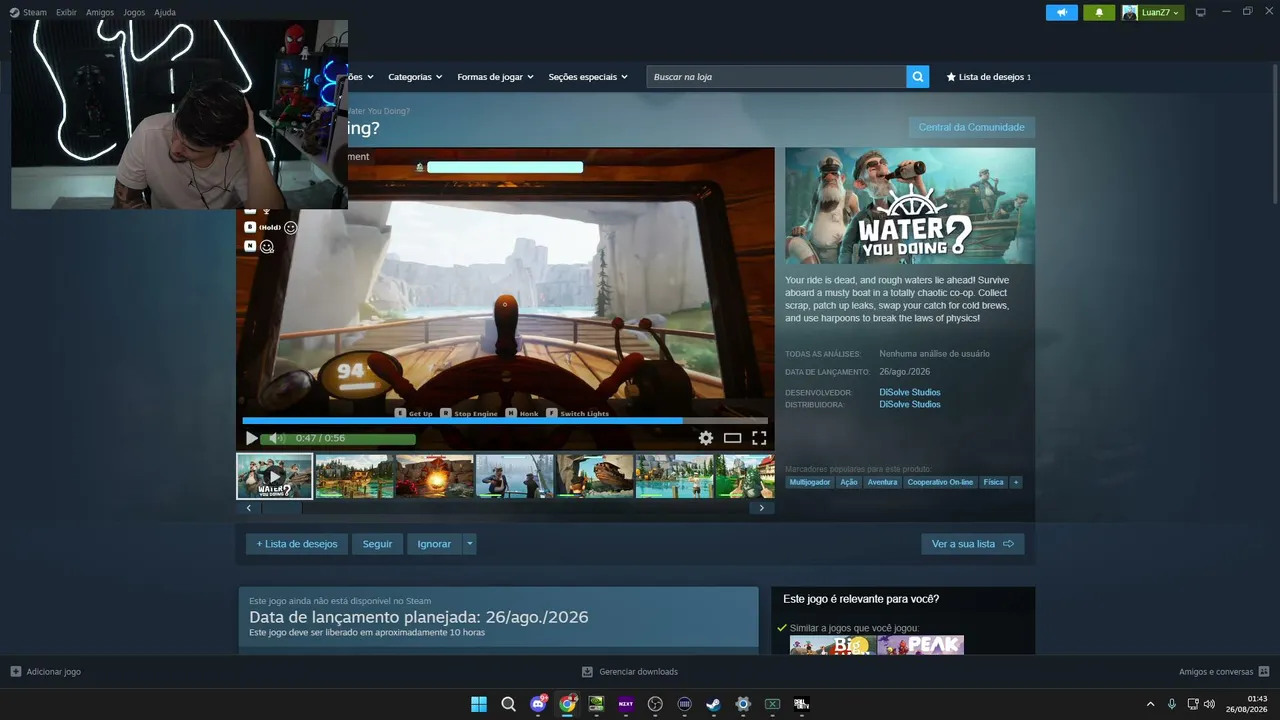
Task: Open the LuanZ7 account dropdown
Action: (1152, 12)
